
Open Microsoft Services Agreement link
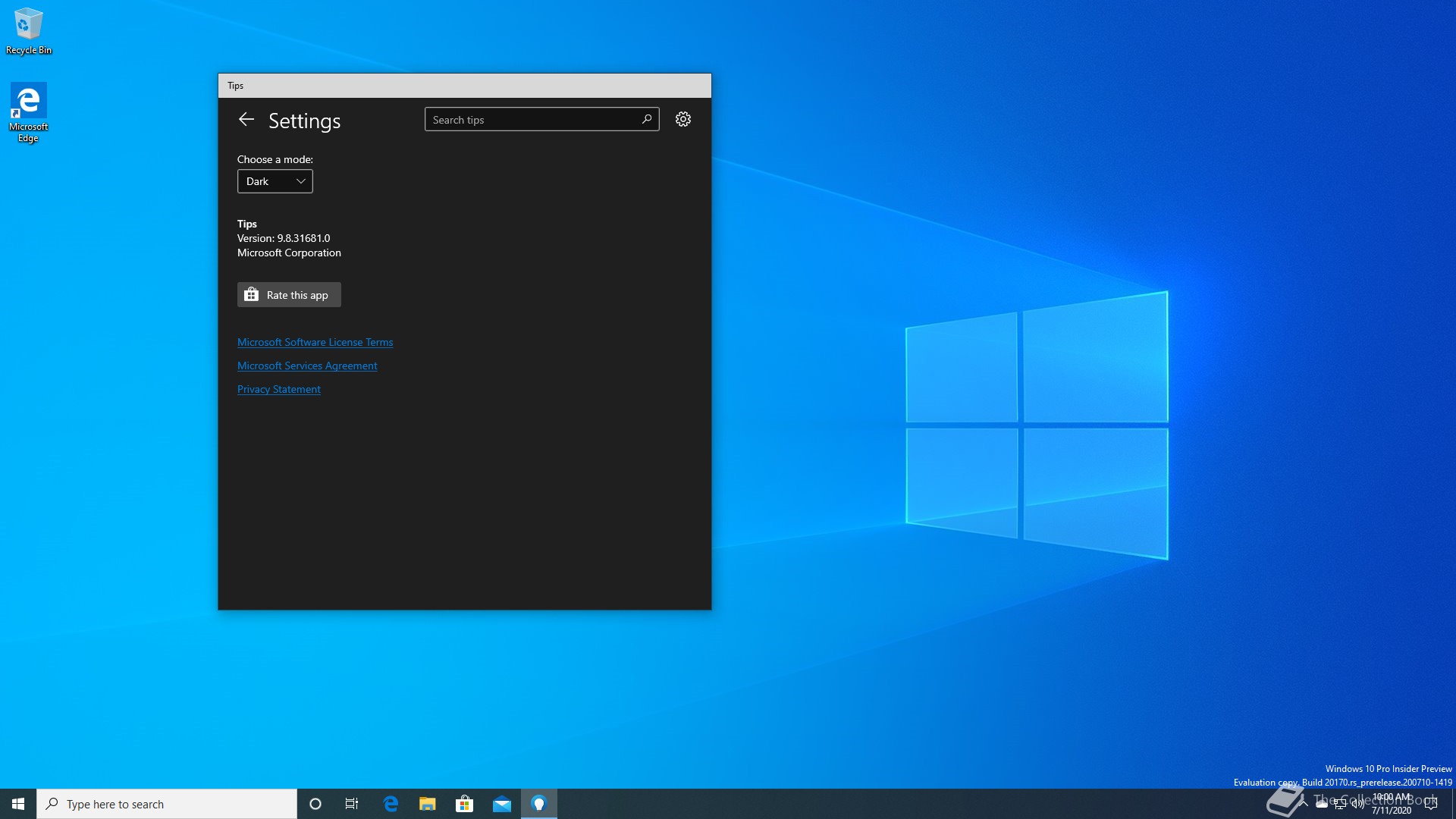click(x=307, y=366)
